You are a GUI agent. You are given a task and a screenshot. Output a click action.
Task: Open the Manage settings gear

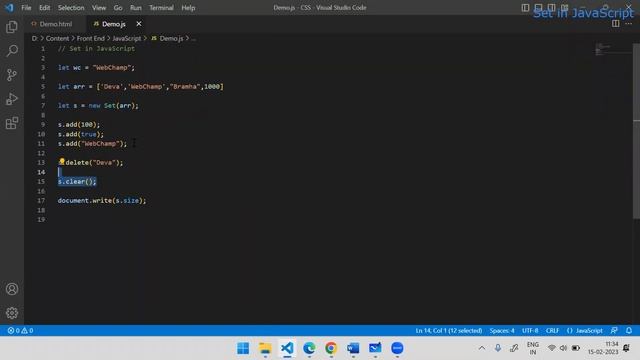click(12, 313)
